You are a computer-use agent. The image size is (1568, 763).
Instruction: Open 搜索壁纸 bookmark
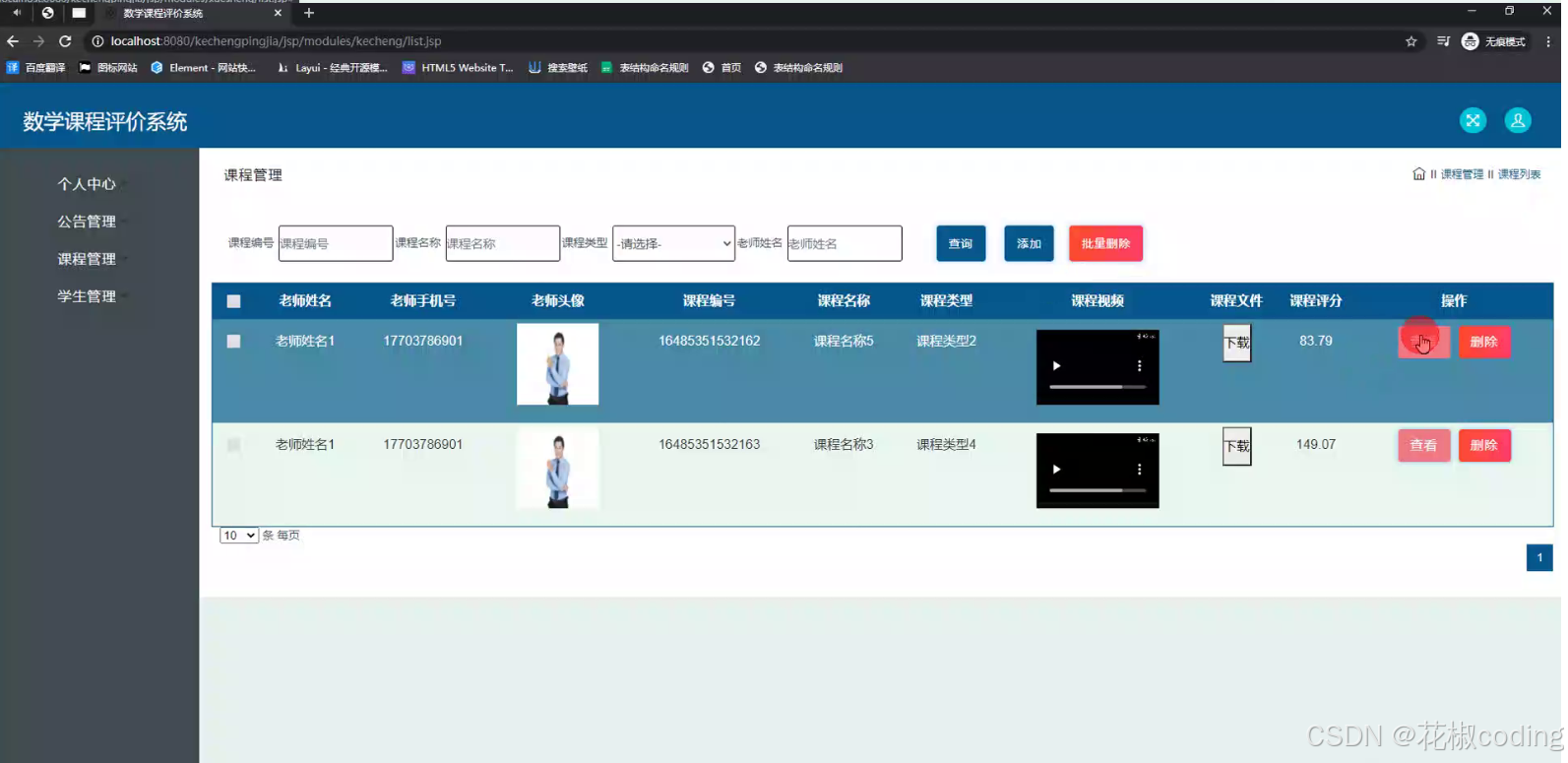point(558,68)
